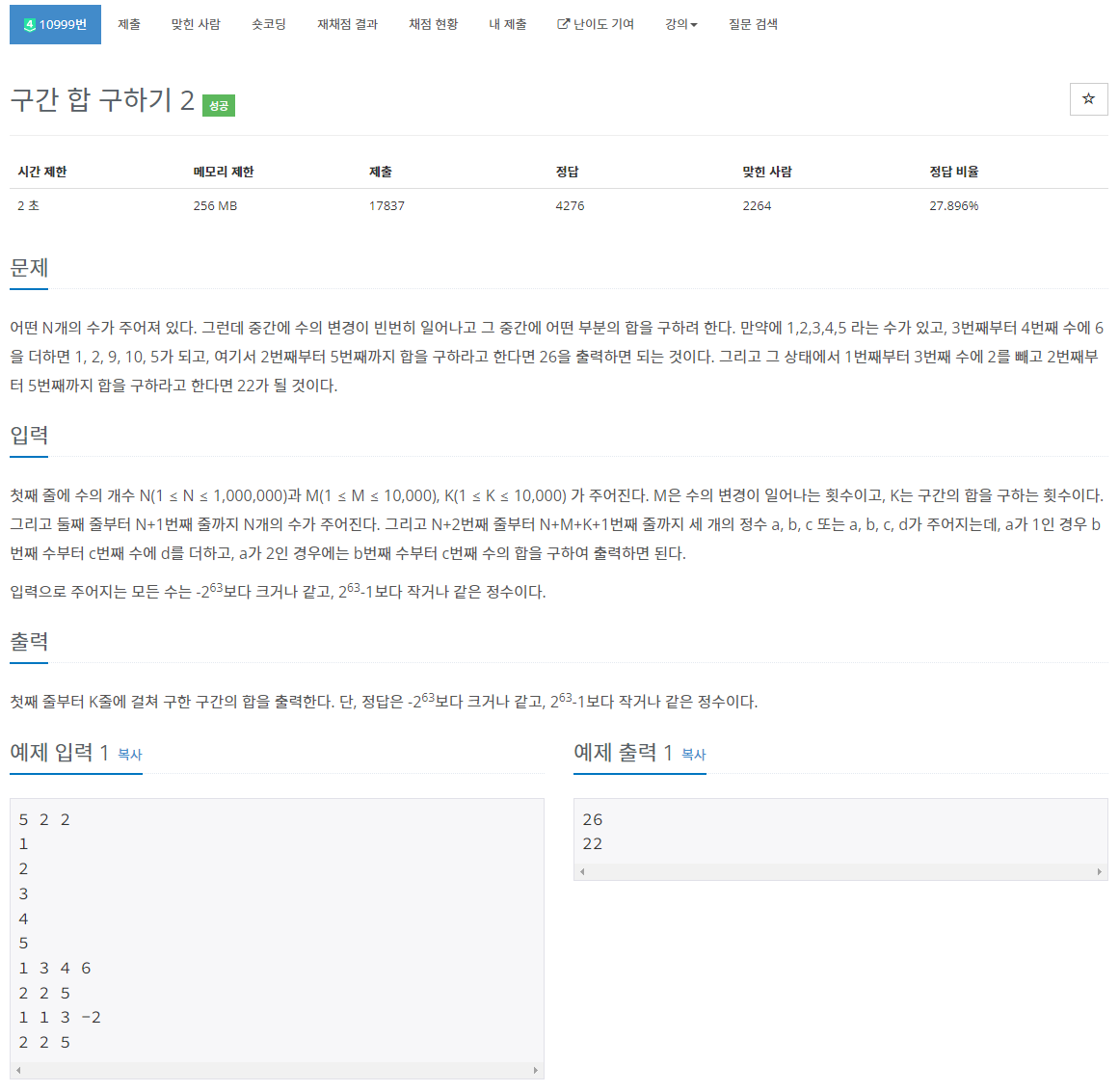Open the 맞힌 사람 page
The image size is (1119, 1092).
(198, 24)
